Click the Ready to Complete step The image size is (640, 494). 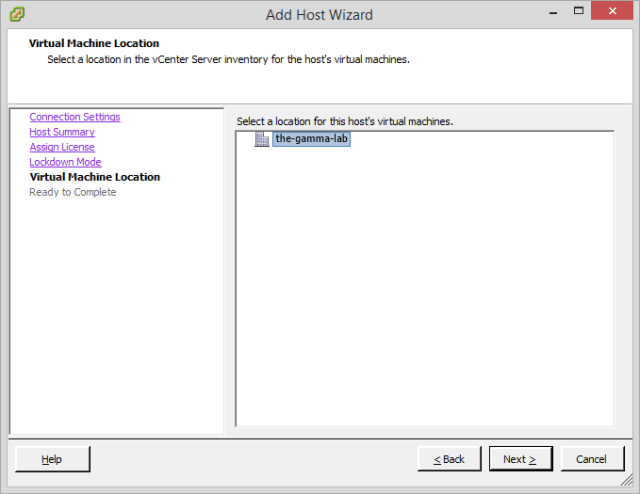pyautogui.click(x=73, y=192)
